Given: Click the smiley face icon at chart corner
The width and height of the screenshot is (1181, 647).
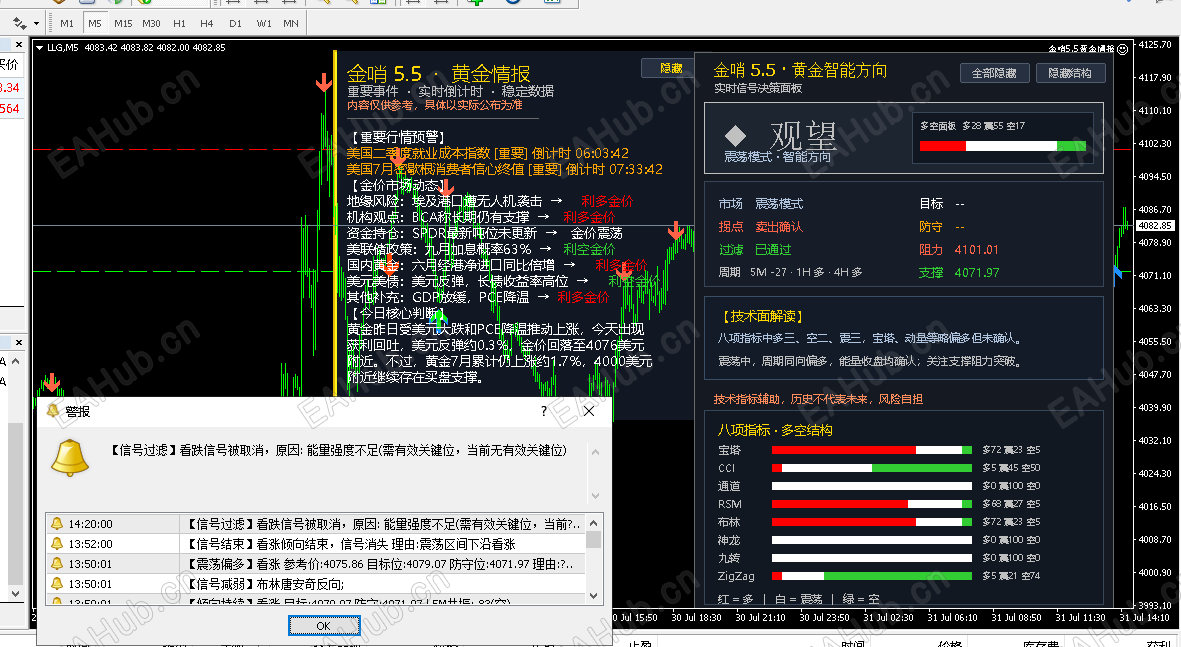Looking at the screenshot, I should 1122,49.
